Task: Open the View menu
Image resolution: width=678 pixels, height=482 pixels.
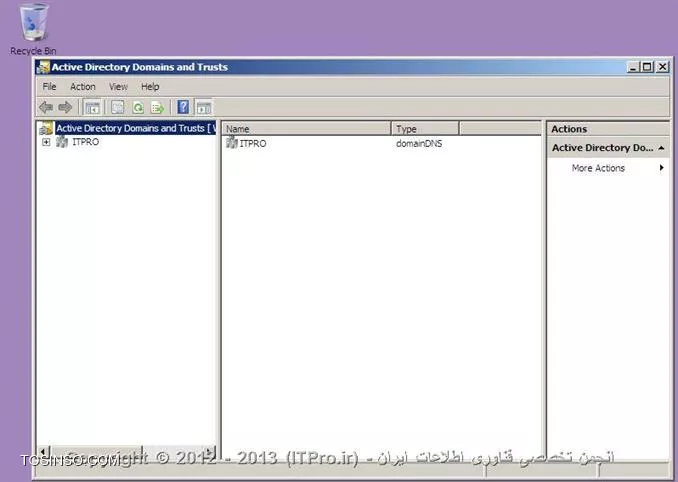Action: (118, 86)
